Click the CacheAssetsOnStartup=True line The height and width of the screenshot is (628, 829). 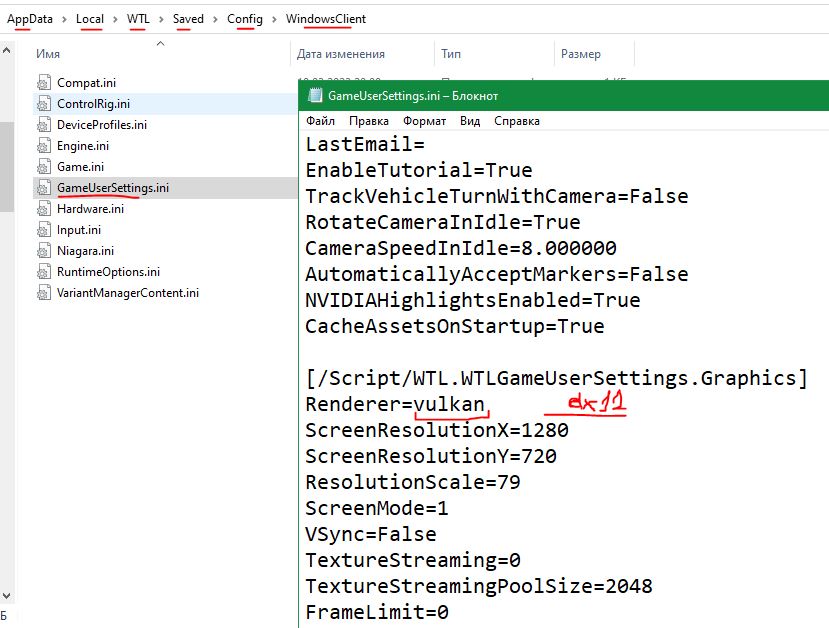click(455, 326)
